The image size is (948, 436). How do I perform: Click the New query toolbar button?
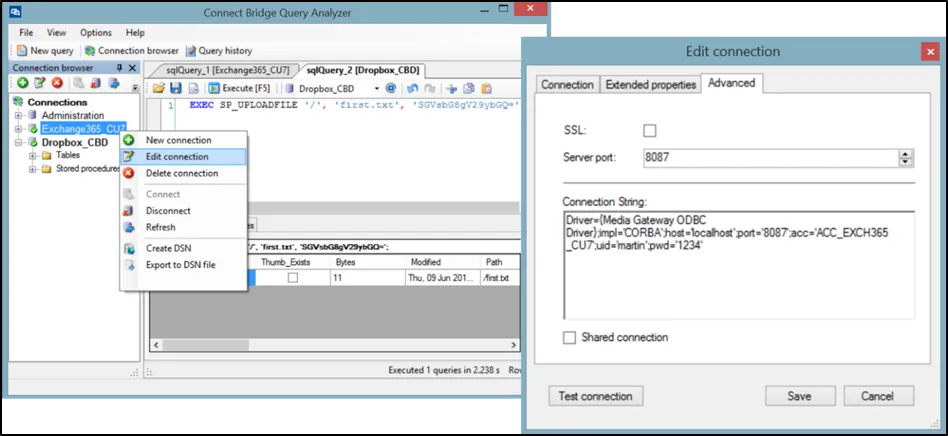click(x=45, y=51)
